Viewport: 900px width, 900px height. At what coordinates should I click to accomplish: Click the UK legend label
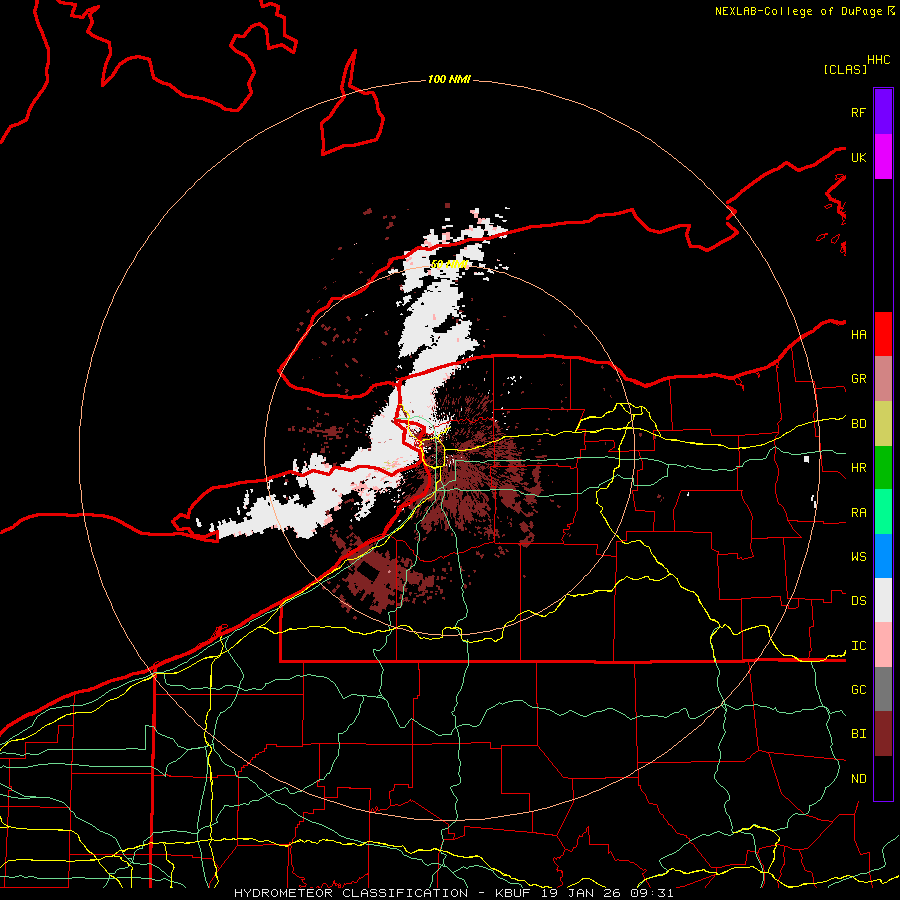pyautogui.click(x=858, y=157)
